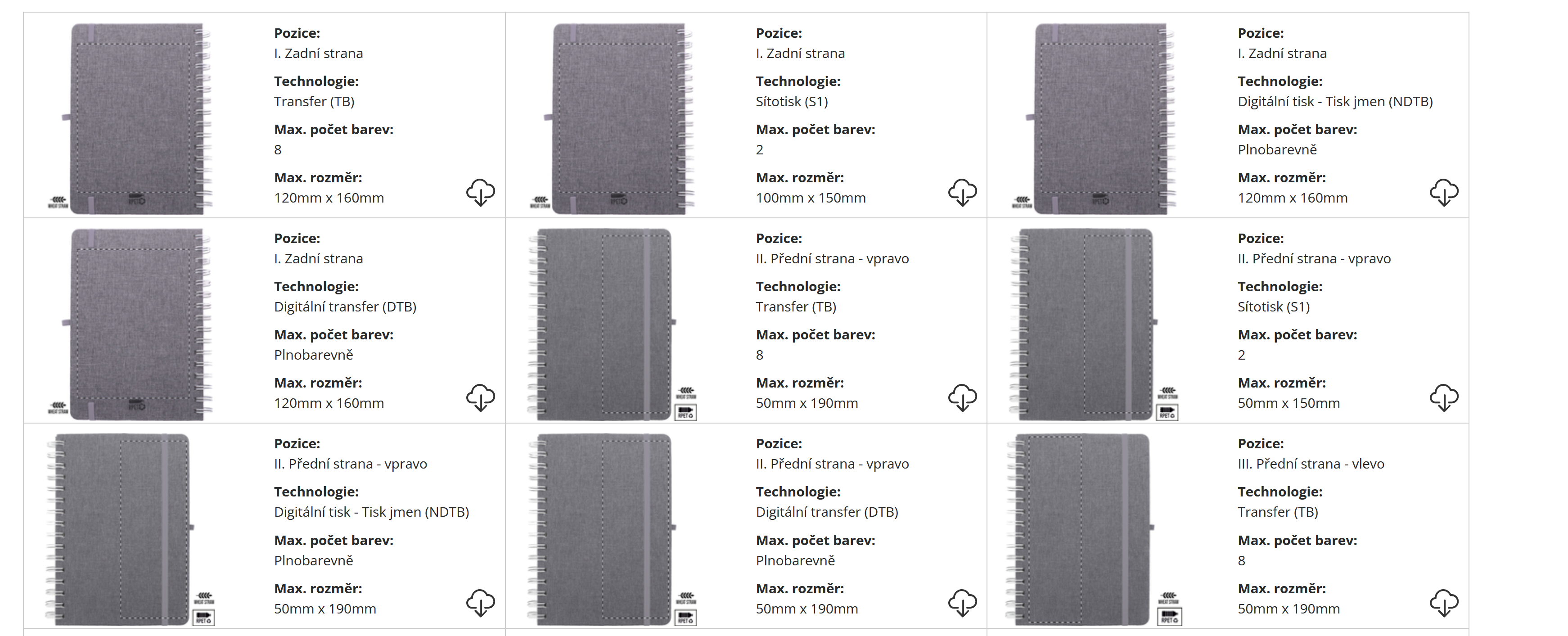Open notebook image for back side Transfer (TB)

130,119
